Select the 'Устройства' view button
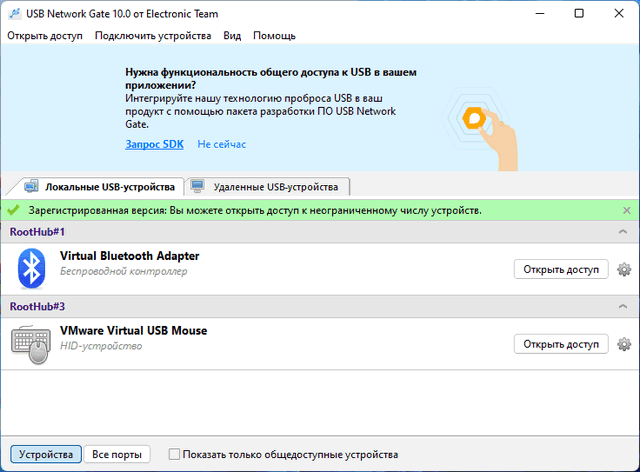This screenshot has width=640, height=472. (46, 454)
